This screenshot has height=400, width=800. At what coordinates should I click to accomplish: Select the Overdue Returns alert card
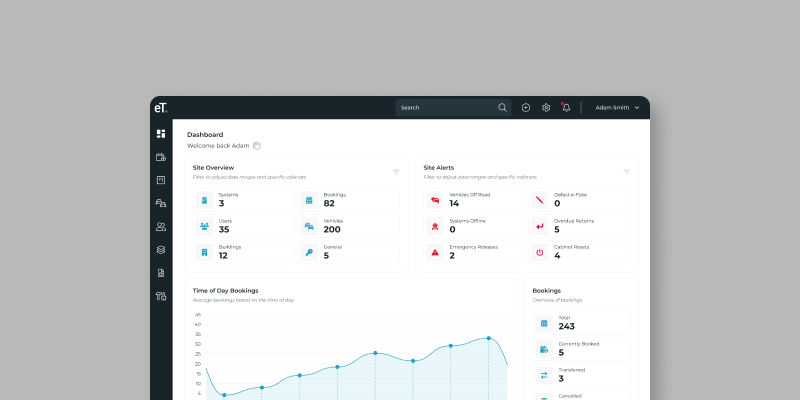point(579,226)
